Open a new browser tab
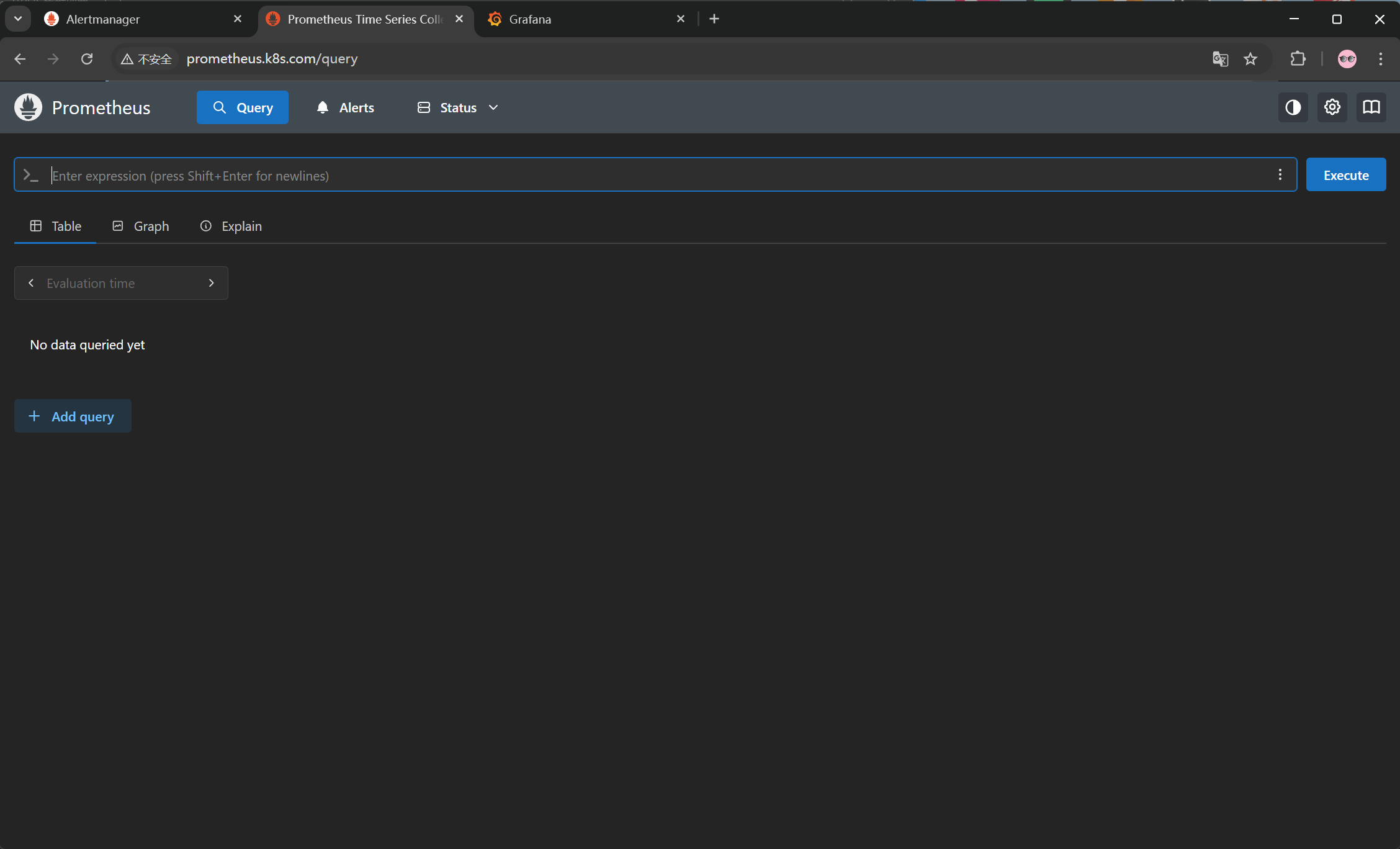The width and height of the screenshot is (1400, 849). (714, 19)
